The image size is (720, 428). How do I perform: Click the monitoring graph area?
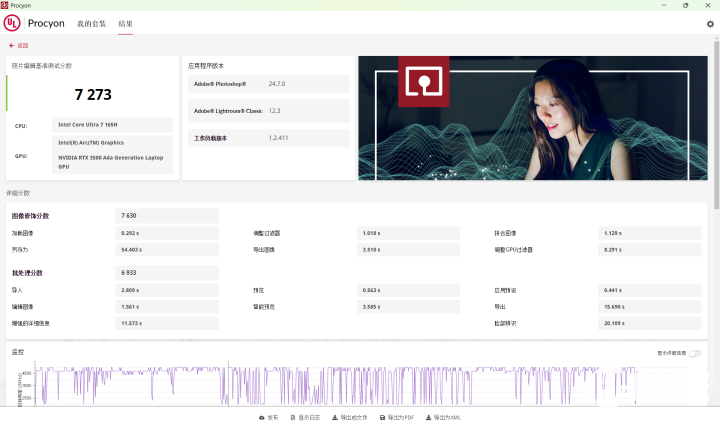tap(360, 385)
